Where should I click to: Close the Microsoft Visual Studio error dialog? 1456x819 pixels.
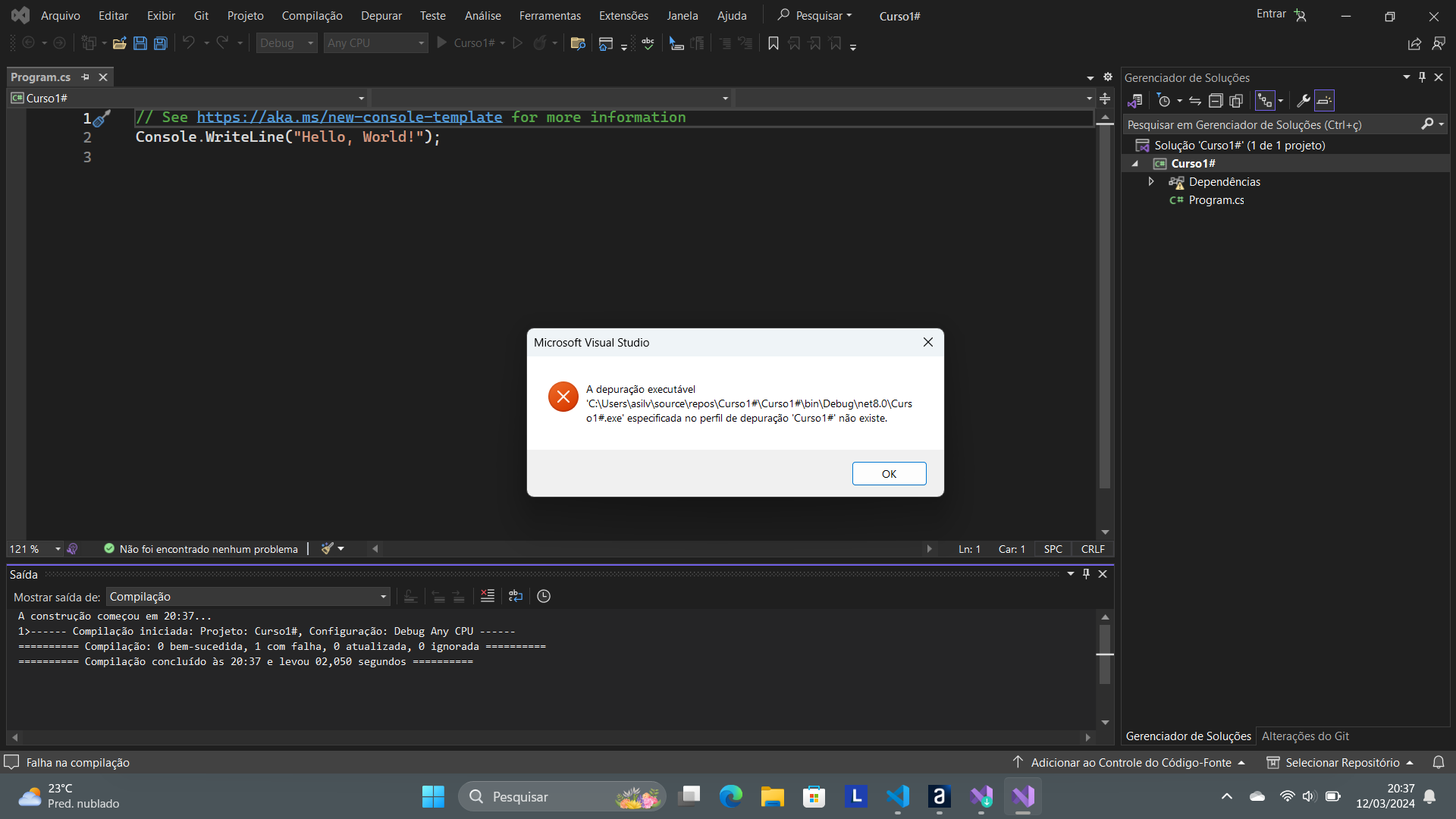click(927, 343)
